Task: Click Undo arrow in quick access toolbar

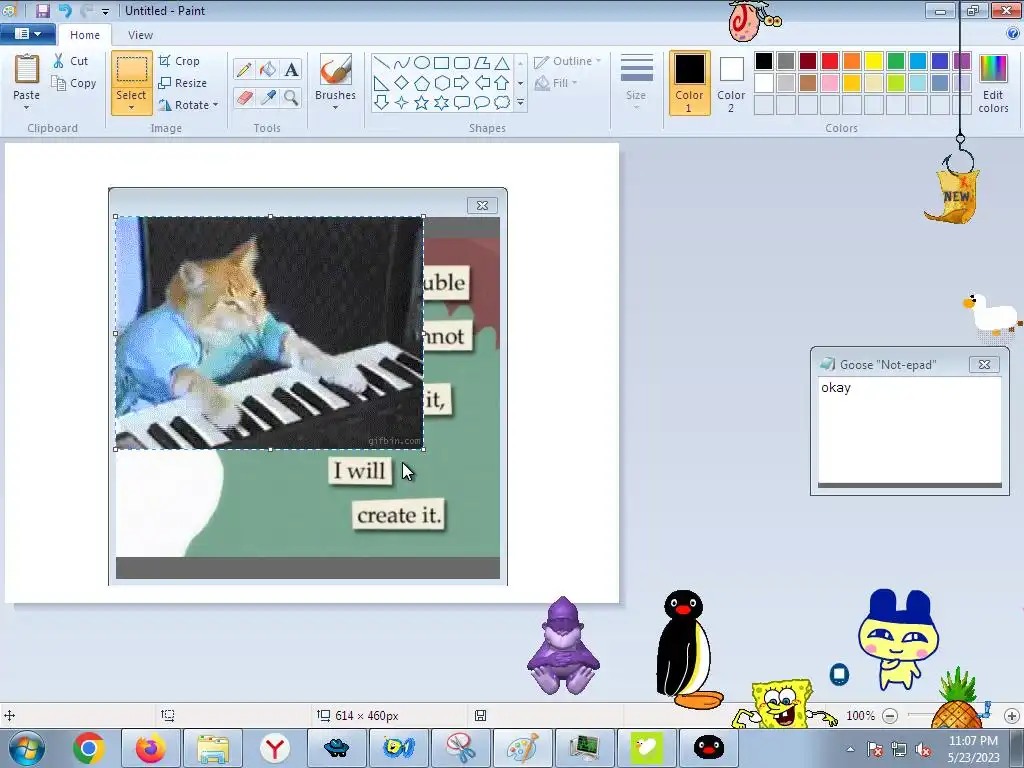Action: [x=64, y=10]
